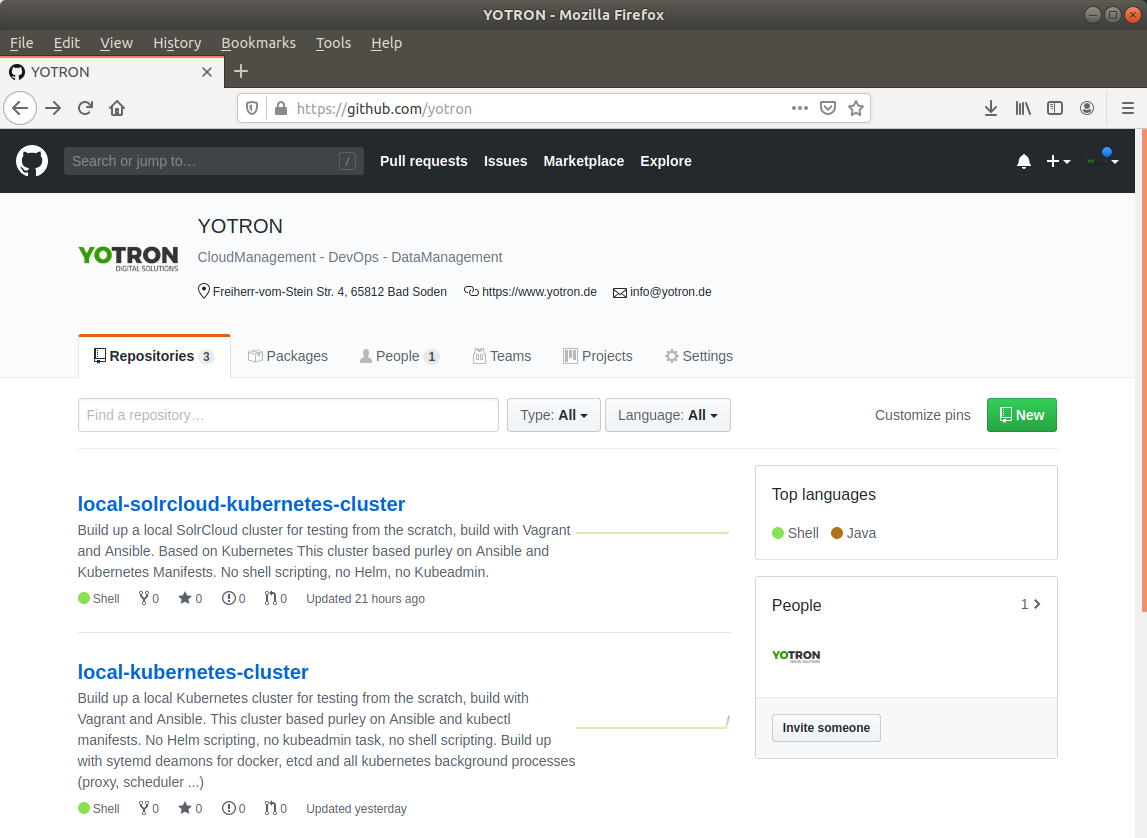Open local-solrcloud-kubernetes-cluster repository
The width and height of the screenshot is (1147, 838).
[241, 504]
